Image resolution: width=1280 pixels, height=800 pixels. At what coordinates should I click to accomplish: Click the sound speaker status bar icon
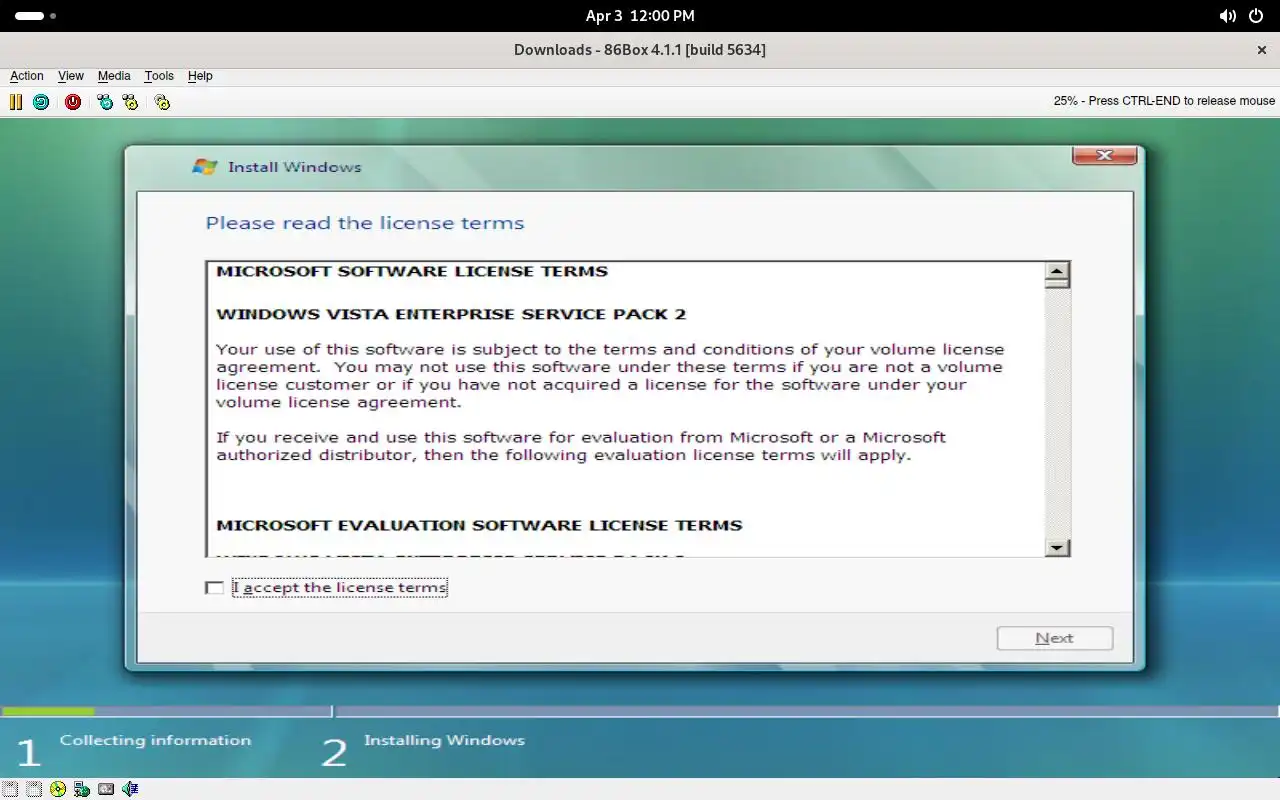point(130,789)
